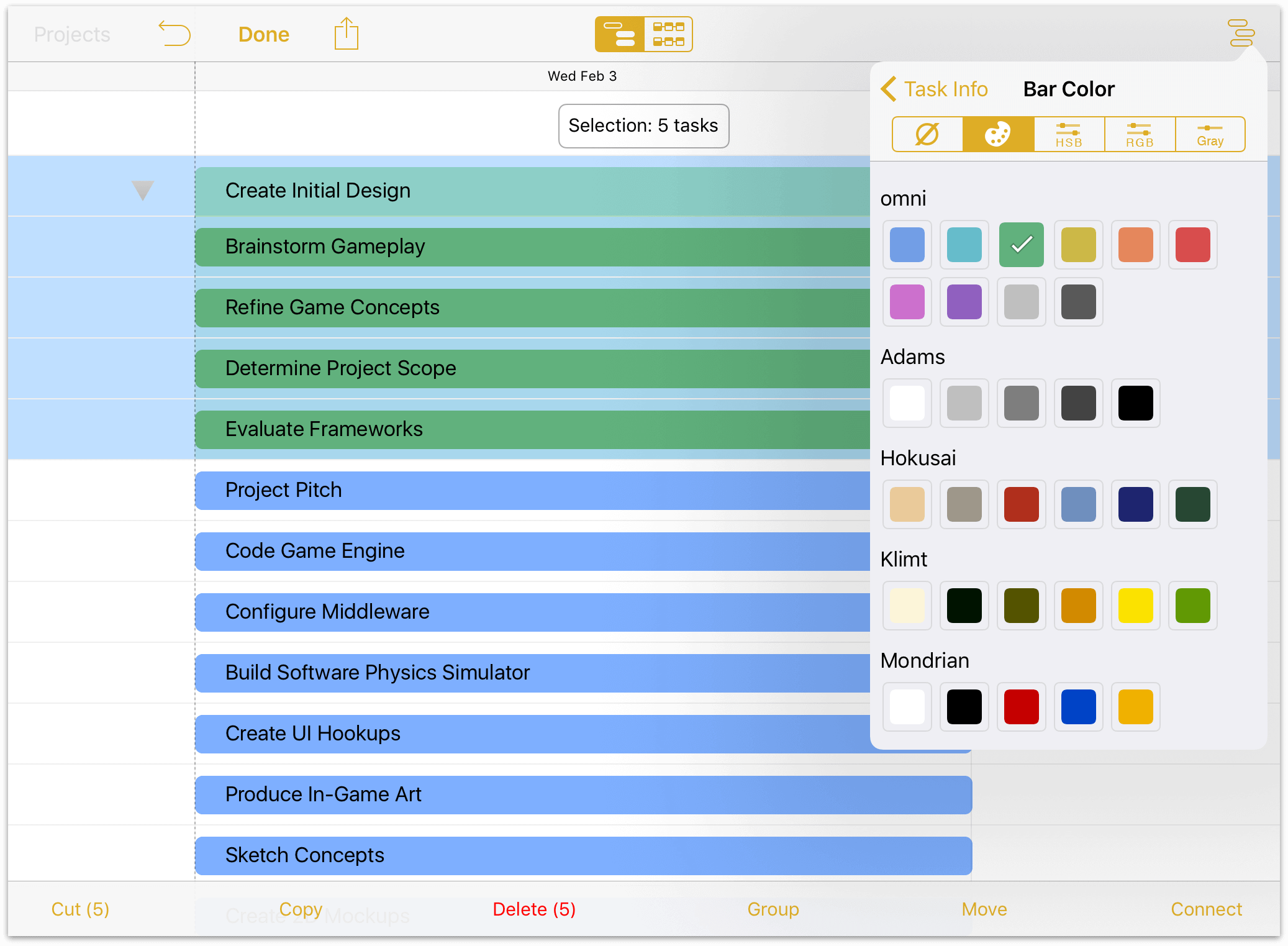Screen dimensions: 1288x946
Task: Choose omni pink swatch
Action: click(907, 302)
